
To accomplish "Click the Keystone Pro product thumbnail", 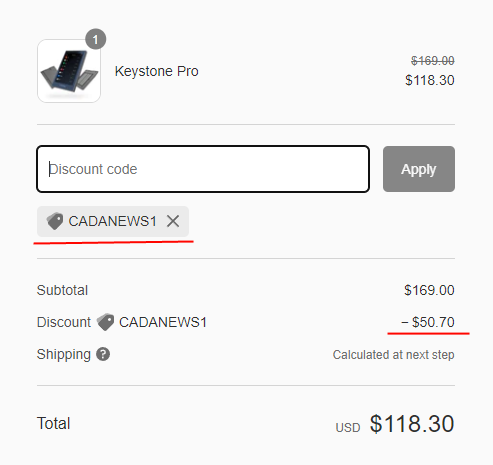I will pos(69,71).
